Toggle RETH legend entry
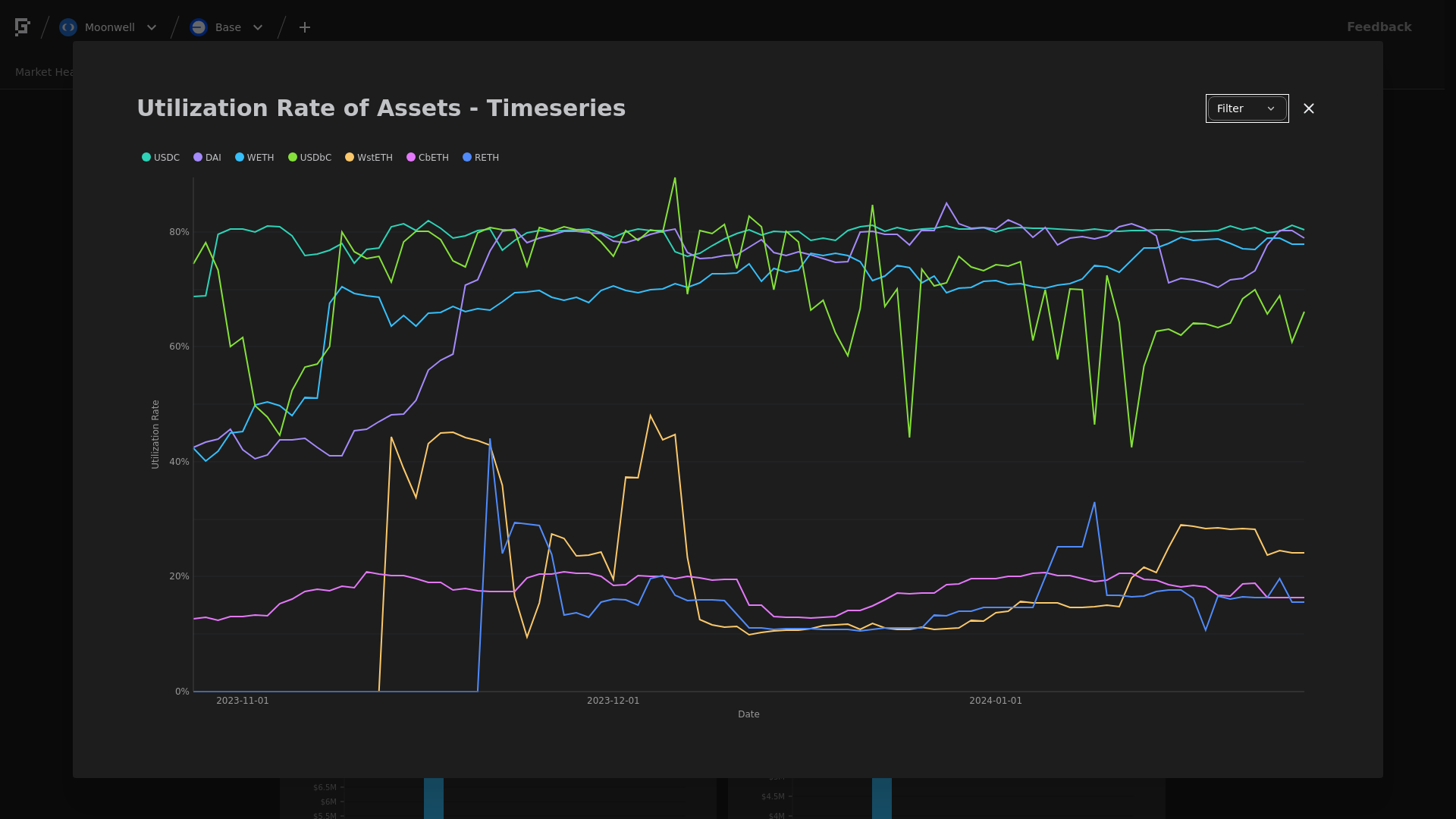The height and width of the screenshot is (819, 1456). tap(481, 158)
